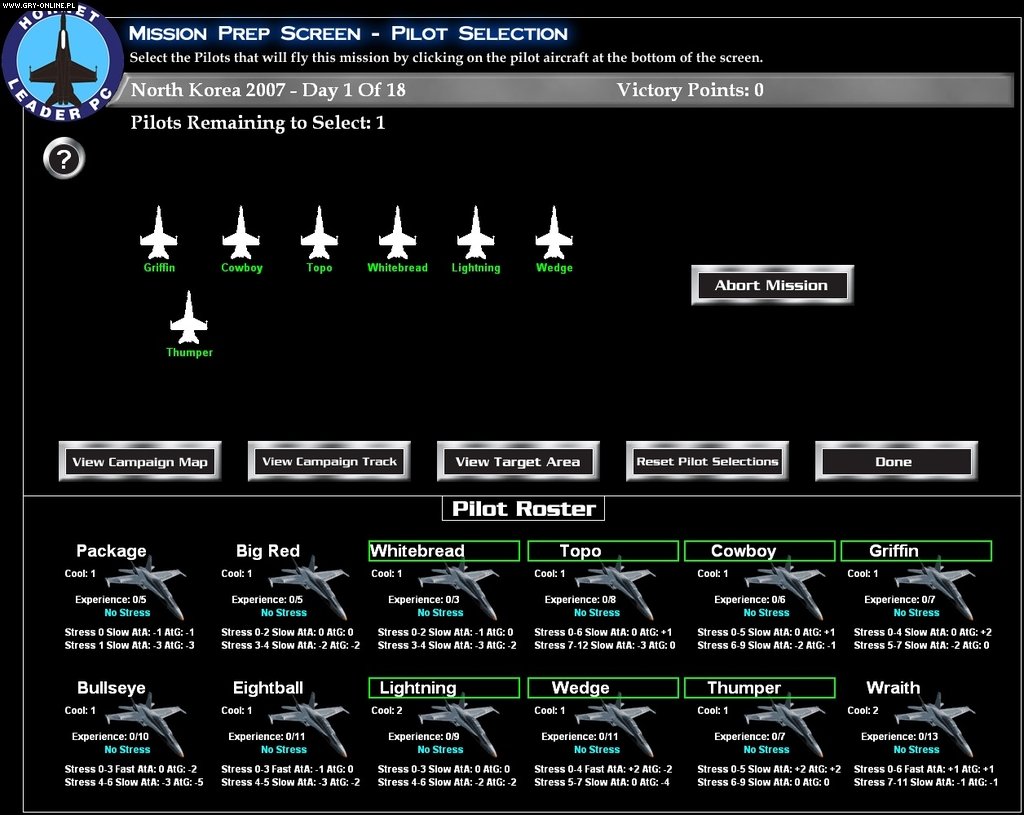The height and width of the screenshot is (815, 1024).
Task: Click the Abort Mission button
Action: click(771, 284)
